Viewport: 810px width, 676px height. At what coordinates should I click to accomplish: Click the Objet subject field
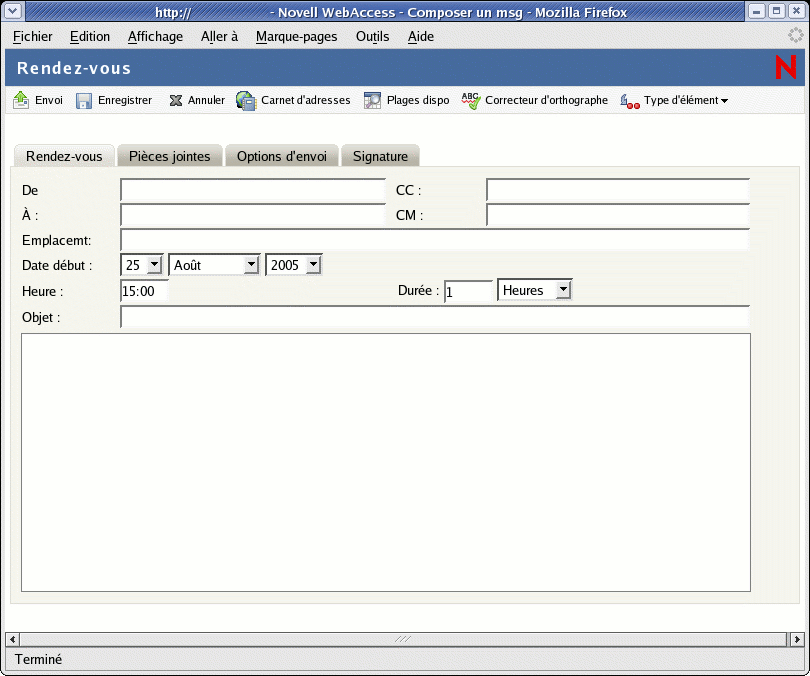[435, 317]
